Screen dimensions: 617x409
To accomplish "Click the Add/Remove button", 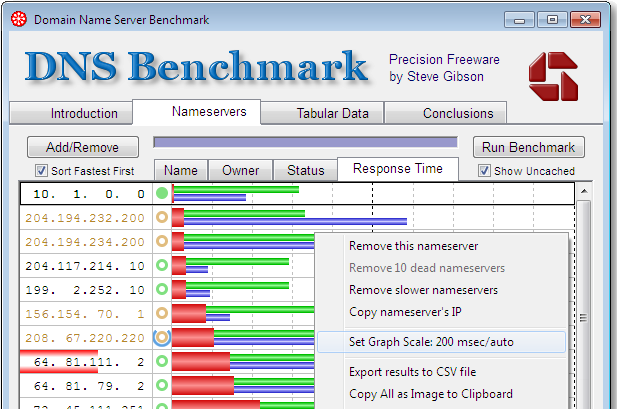I will click(x=82, y=147).
